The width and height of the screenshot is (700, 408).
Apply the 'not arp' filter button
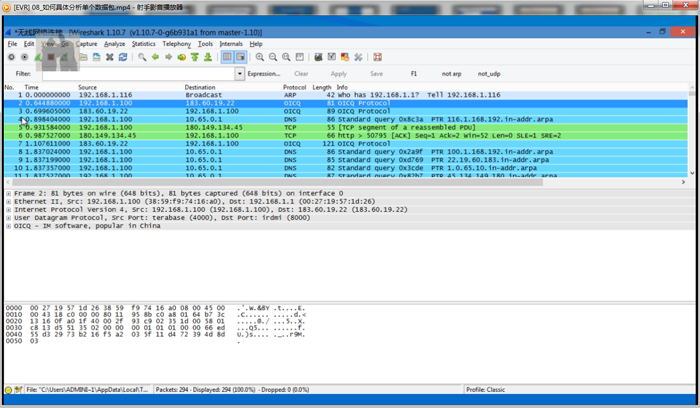click(x=451, y=74)
